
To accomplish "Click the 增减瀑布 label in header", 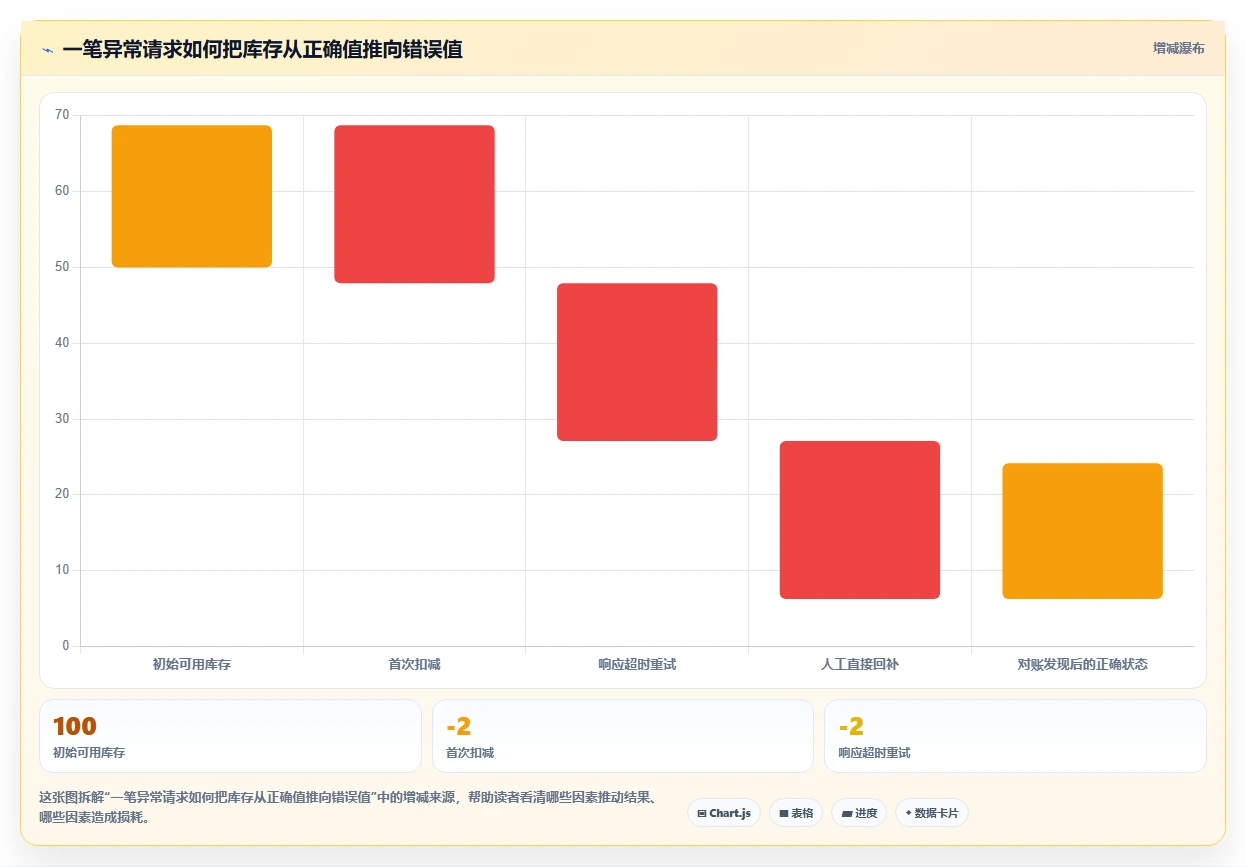I will click(x=1178, y=48).
